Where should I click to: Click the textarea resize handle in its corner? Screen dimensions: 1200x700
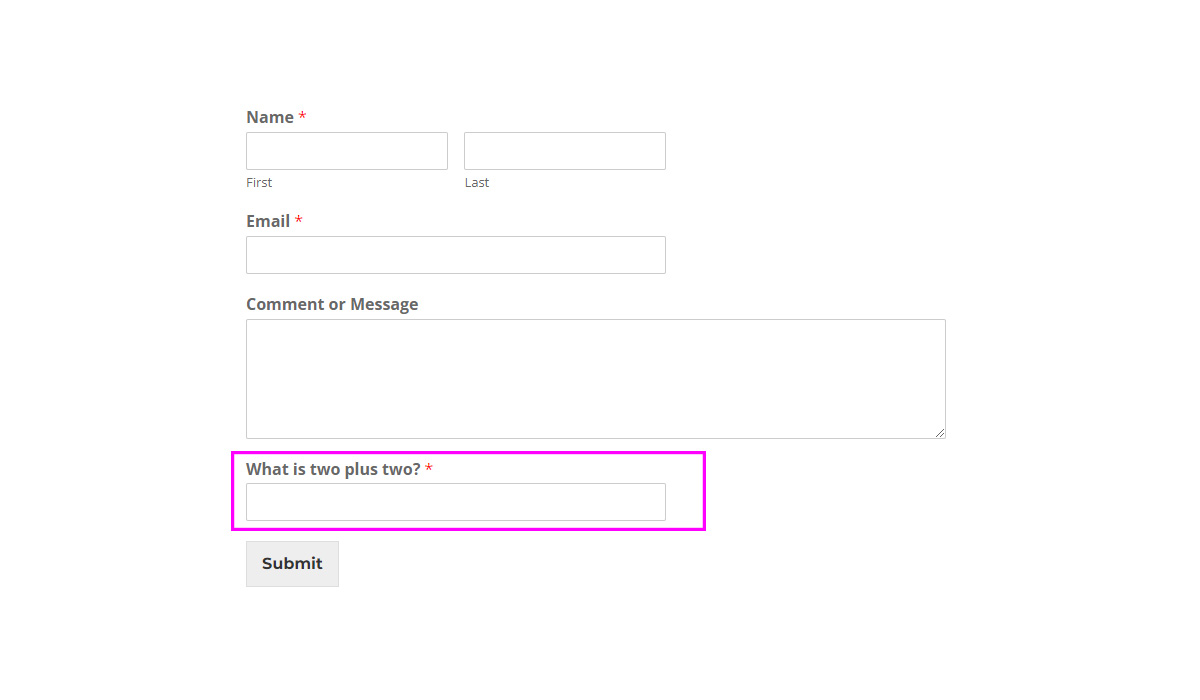pos(939,432)
